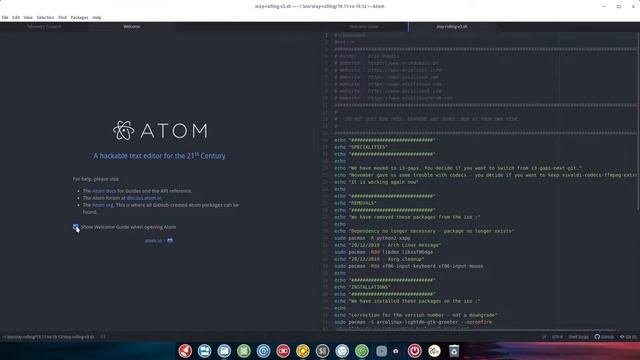Click the small camera screenshot dock icon
The width and height of the screenshot is (640, 360).
pyautogui.click(x=396, y=351)
